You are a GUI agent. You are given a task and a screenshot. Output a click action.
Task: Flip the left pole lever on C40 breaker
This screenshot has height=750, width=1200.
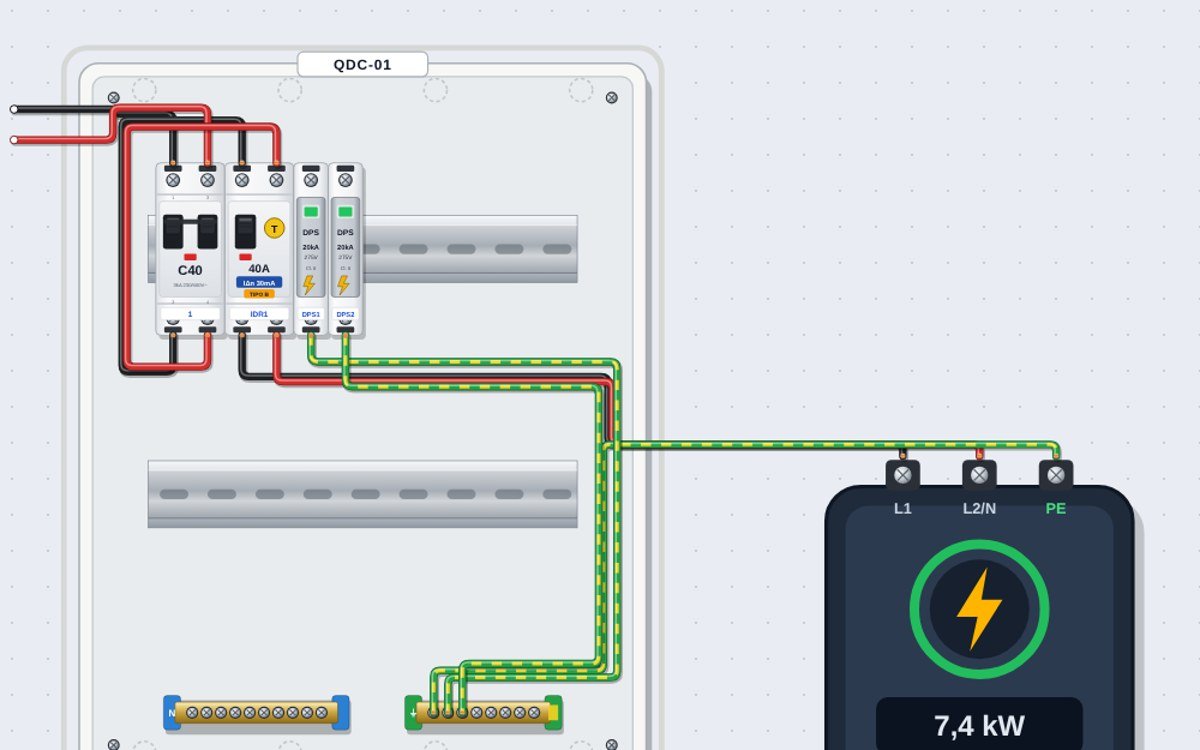click(x=173, y=231)
